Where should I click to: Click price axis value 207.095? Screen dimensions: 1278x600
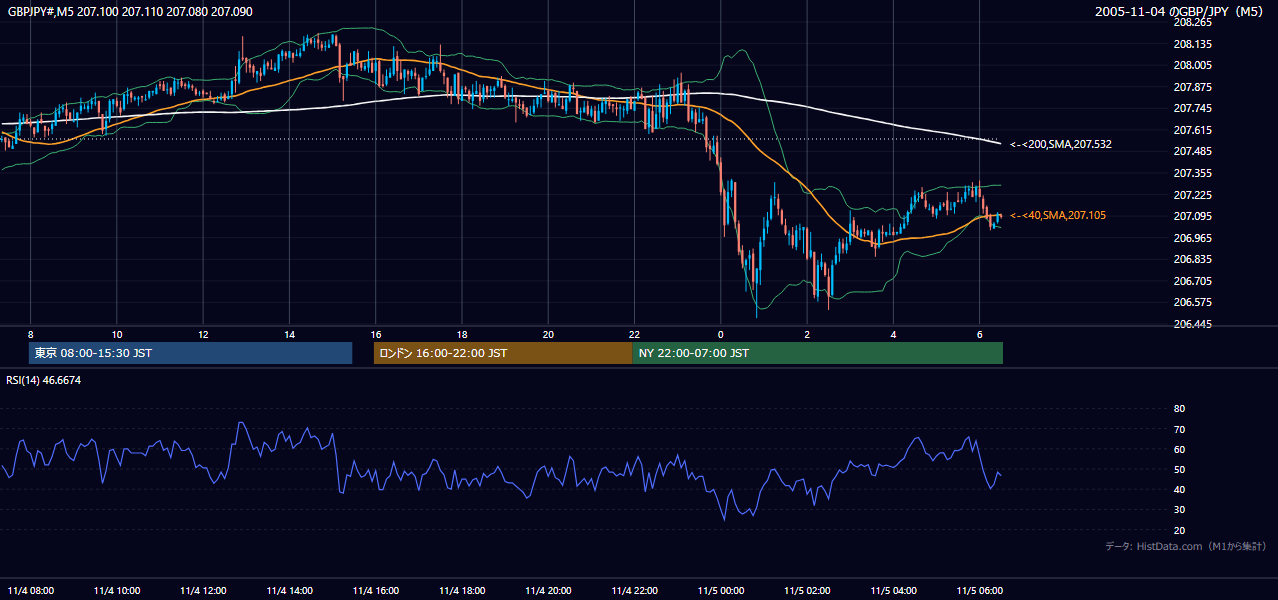pos(1192,216)
